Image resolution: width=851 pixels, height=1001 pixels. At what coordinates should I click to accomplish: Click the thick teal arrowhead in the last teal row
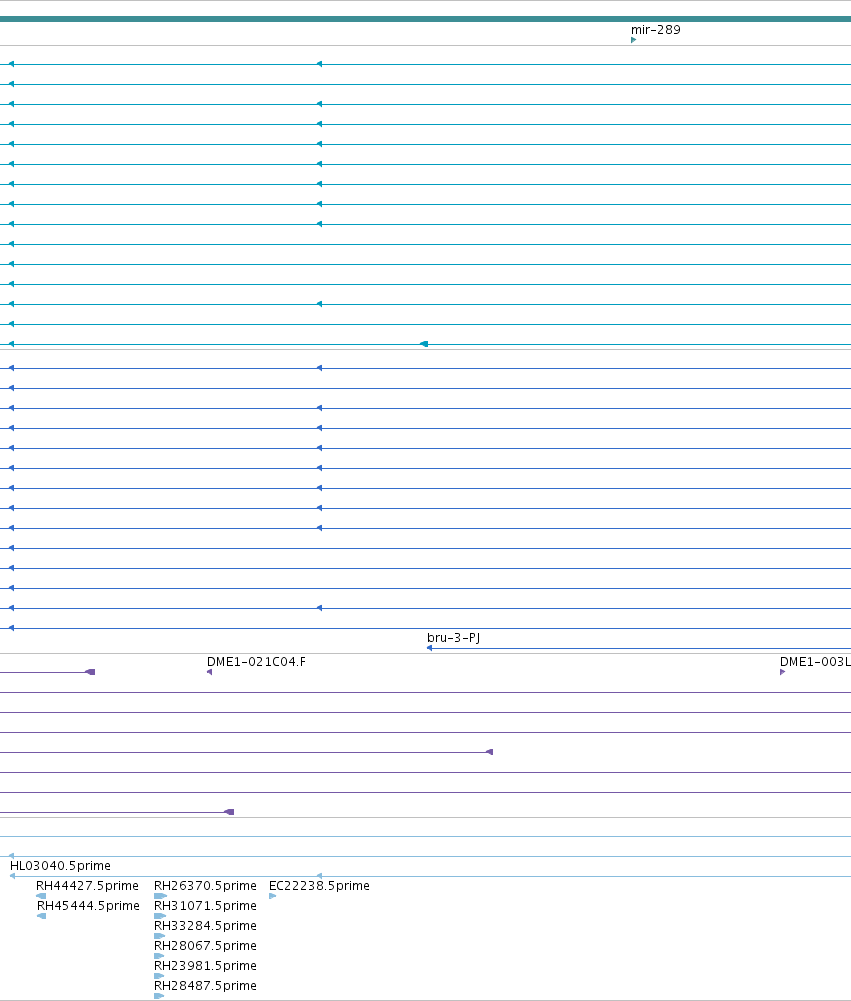coord(424,344)
